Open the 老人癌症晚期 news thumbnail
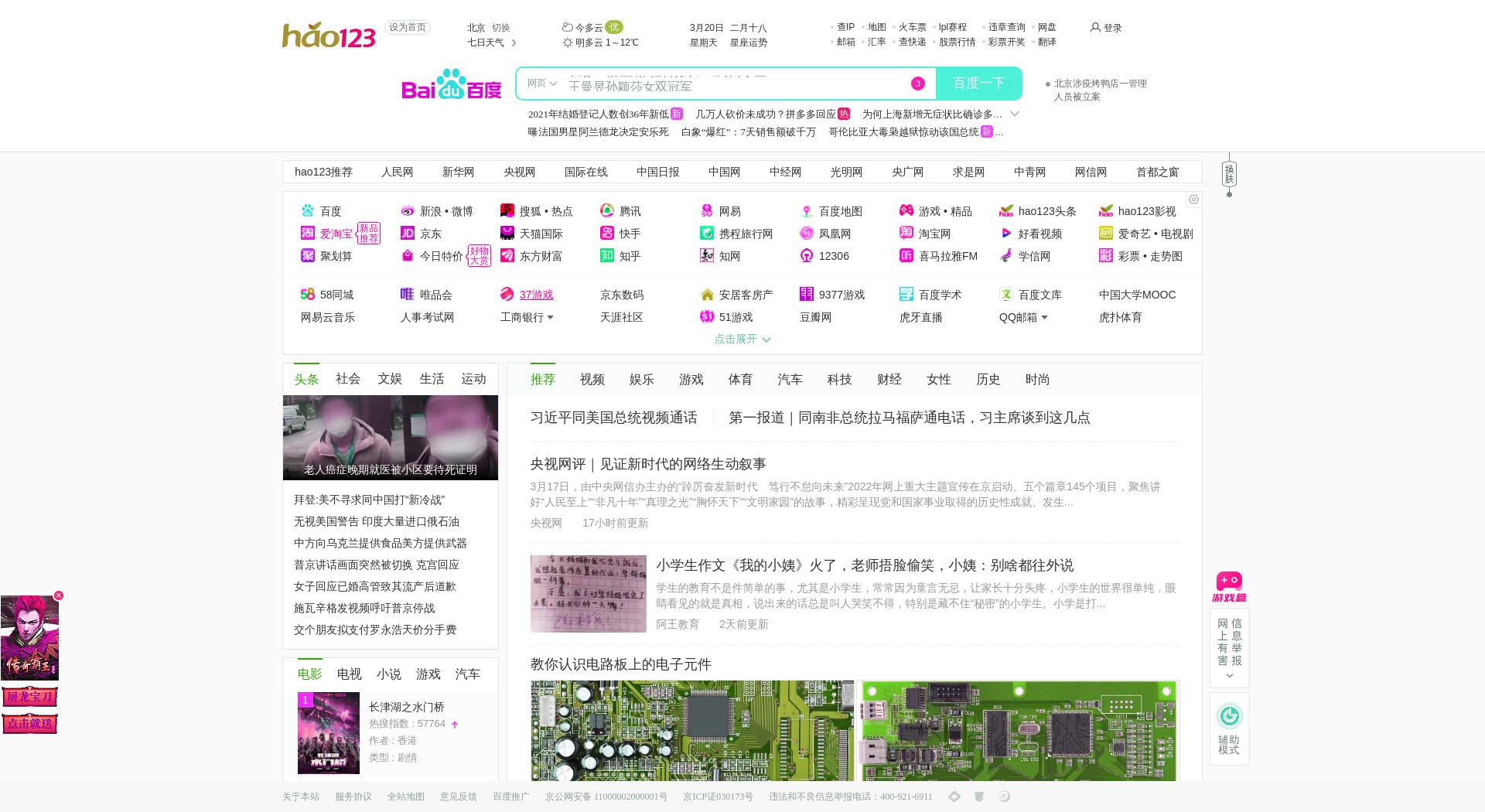The width and height of the screenshot is (1485, 812). tap(391, 438)
